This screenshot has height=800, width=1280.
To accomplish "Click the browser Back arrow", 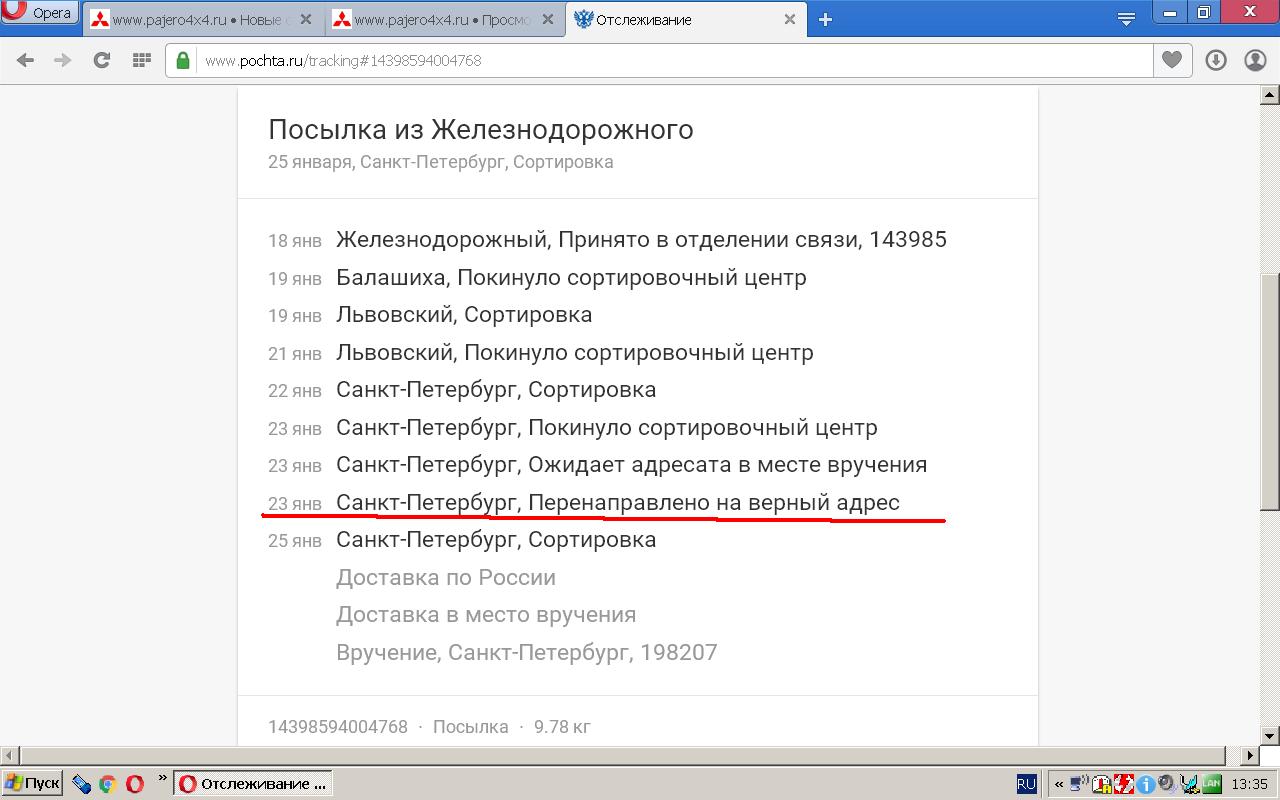I will [x=25, y=60].
